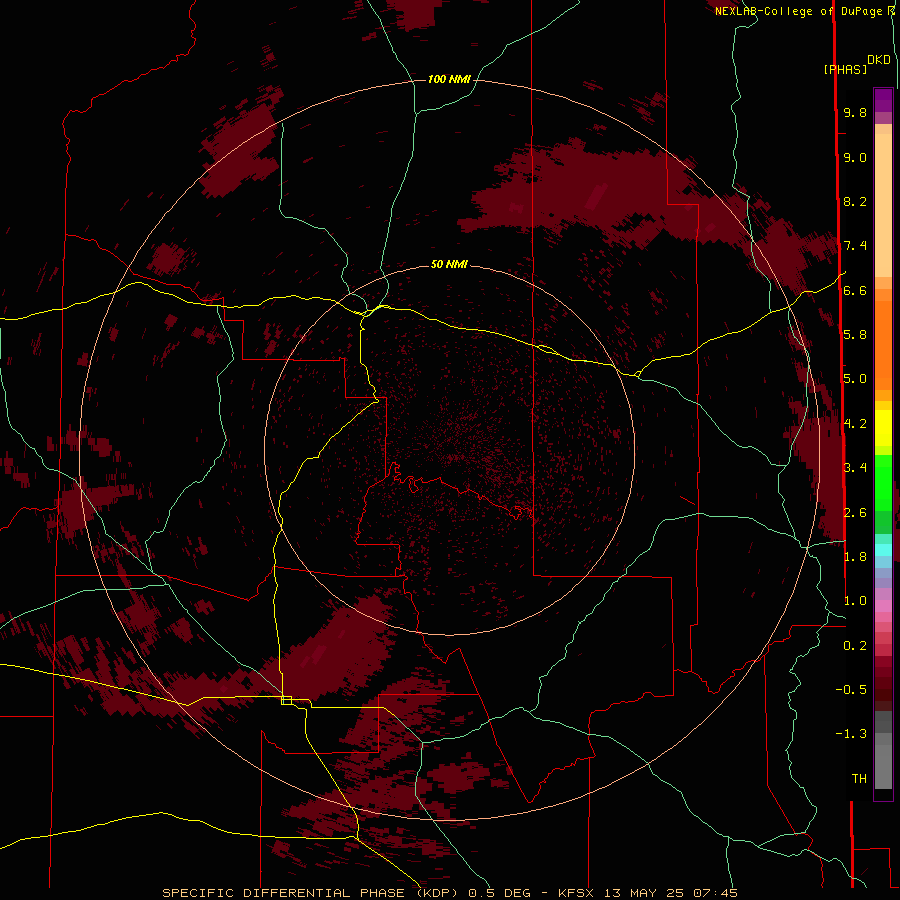The image size is (900, 900).
Task: Click the yellow band of the color scale
Action: pos(883,428)
